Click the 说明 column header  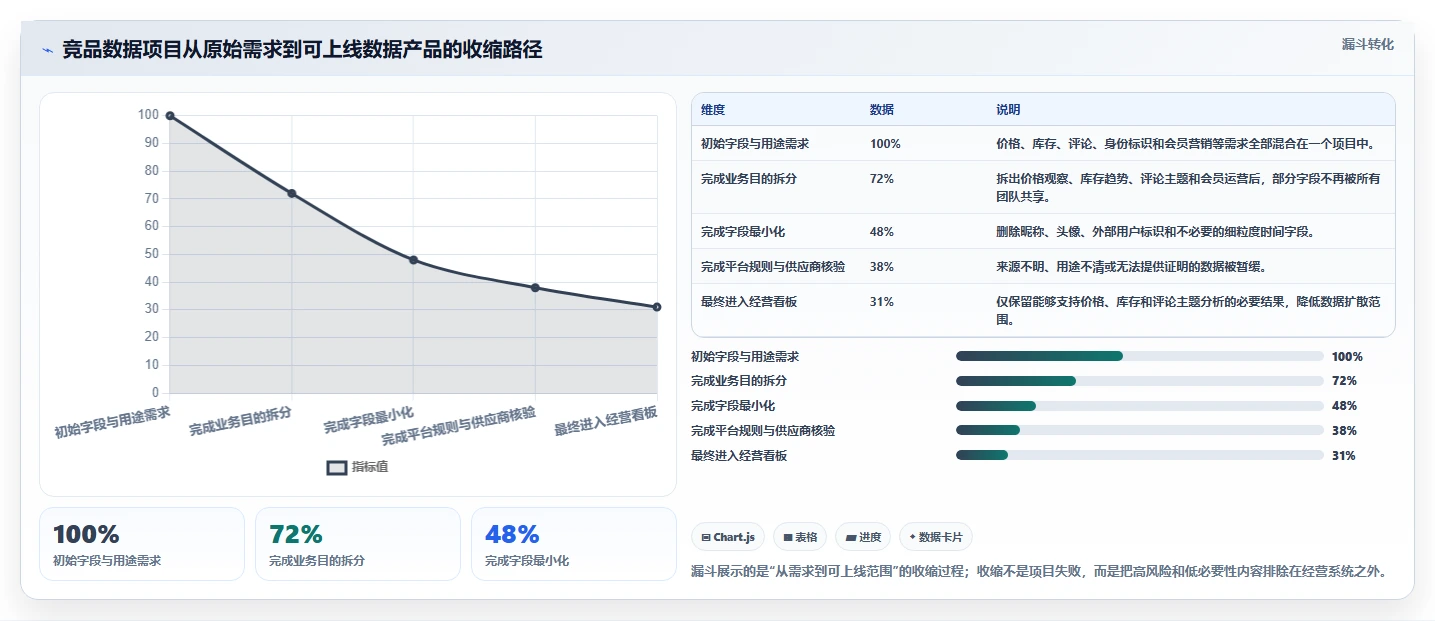pyautogui.click(x=1008, y=109)
